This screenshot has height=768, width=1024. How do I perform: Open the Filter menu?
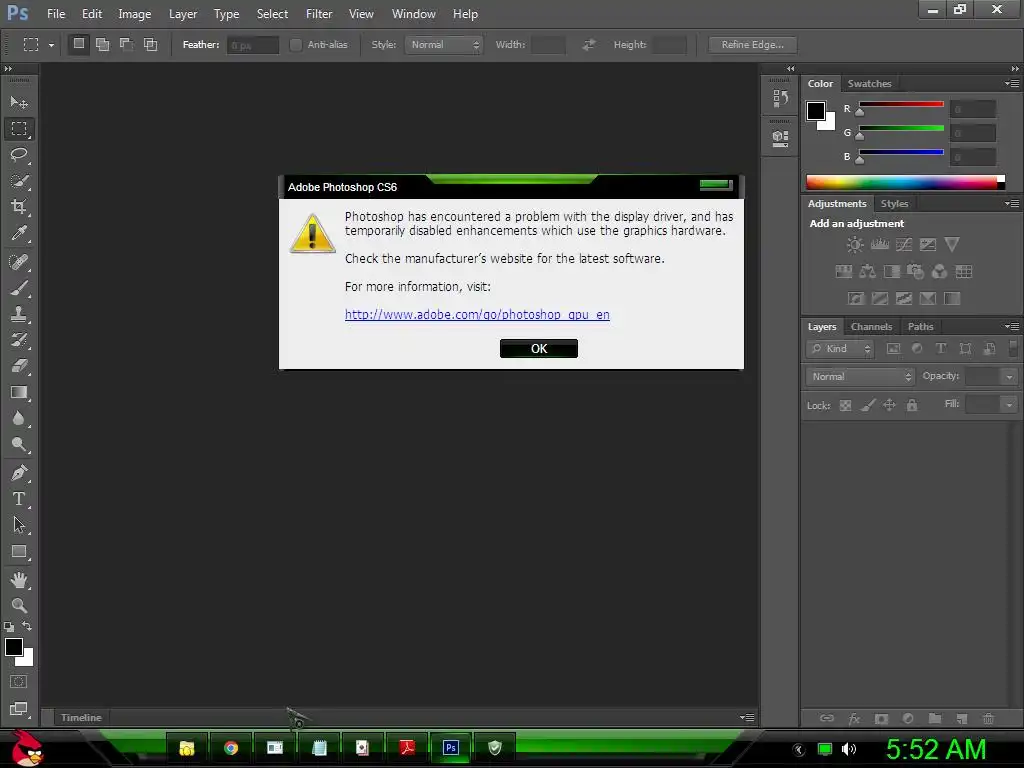click(319, 14)
